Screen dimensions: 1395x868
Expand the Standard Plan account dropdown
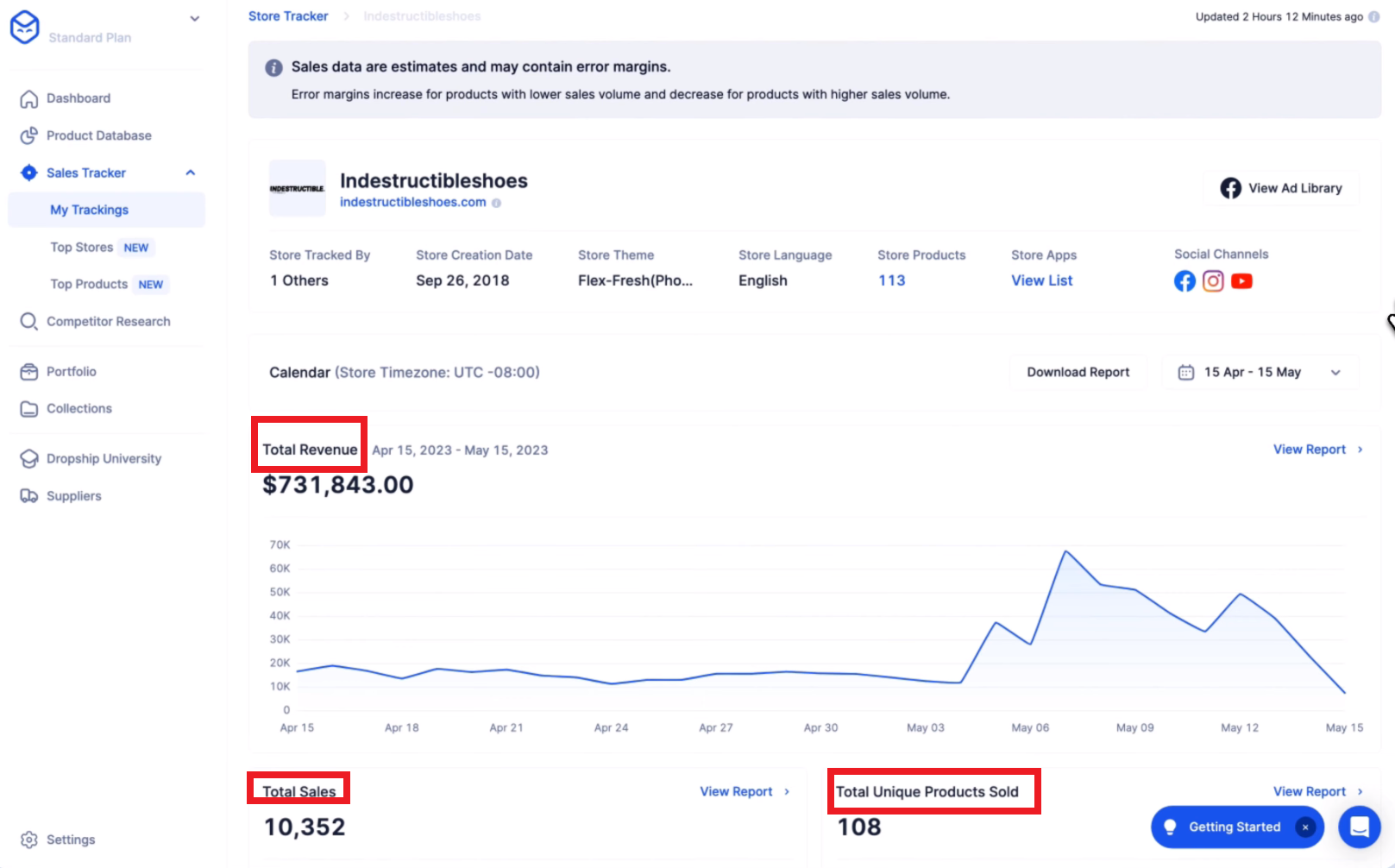(195, 18)
